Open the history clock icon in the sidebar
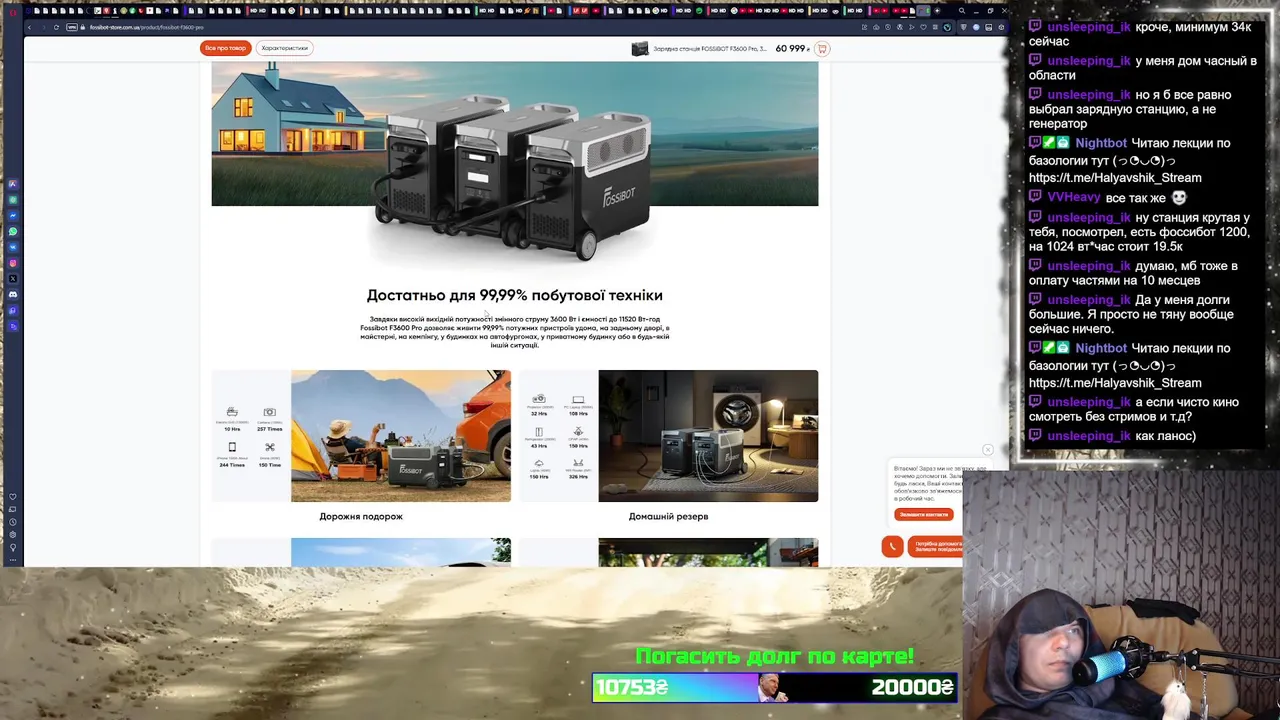Screen dimensions: 1280x720 [13, 522]
